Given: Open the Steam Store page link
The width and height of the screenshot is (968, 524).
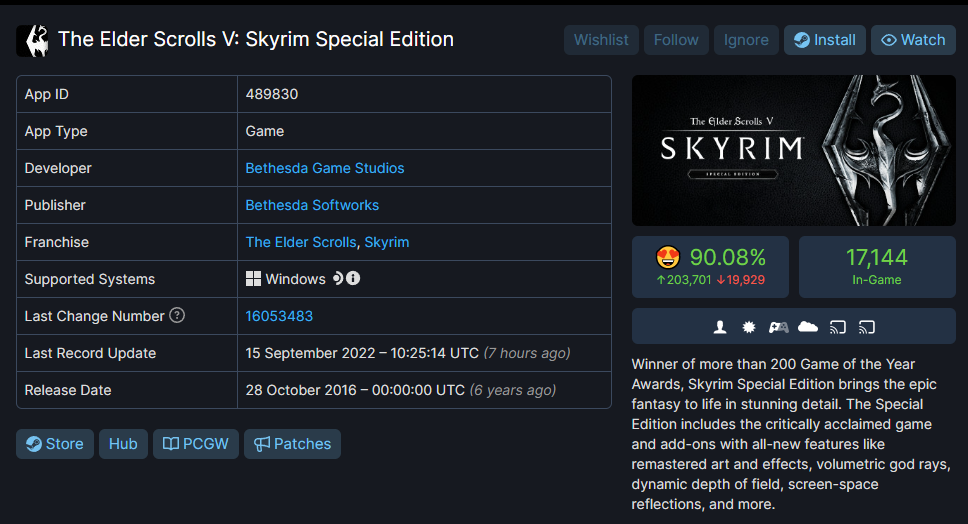Looking at the screenshot, I should coord(55,444).
